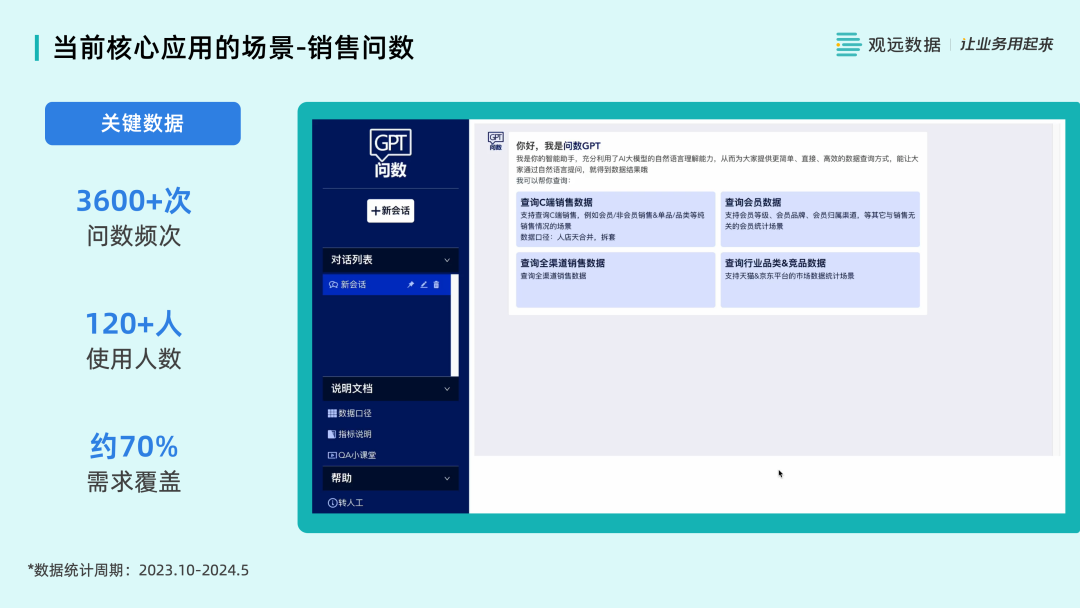Image resolution: width=1080 pixels, height=608 pixels.
Task: Open the QA小课堂 video link
Action: coord(351,455)
